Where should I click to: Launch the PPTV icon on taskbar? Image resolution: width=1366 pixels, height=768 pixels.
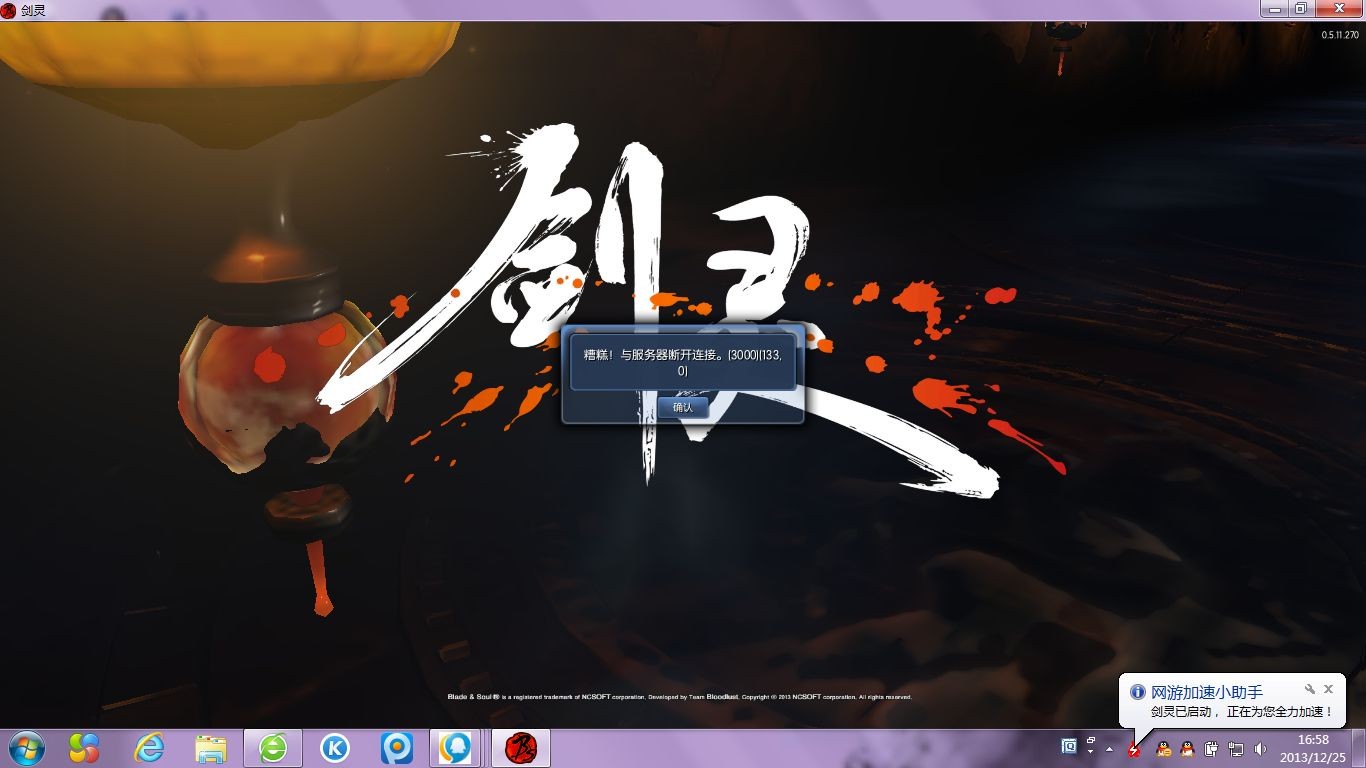point(397,748)
